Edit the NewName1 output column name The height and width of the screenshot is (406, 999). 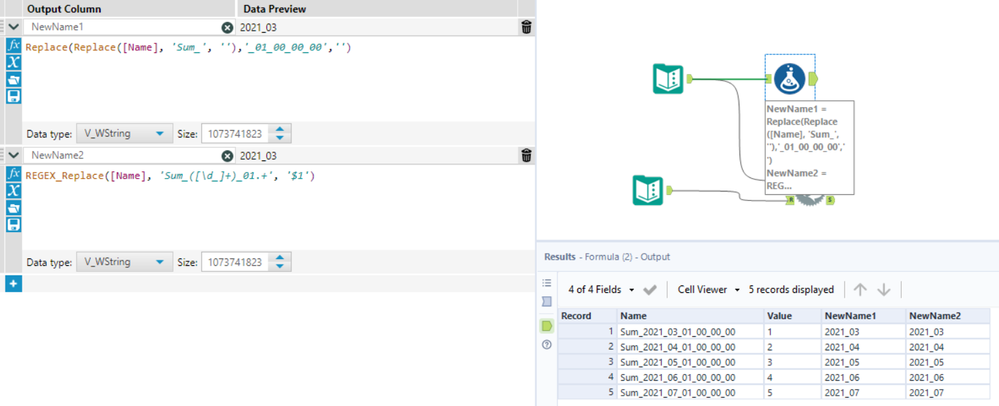[124, 27]
